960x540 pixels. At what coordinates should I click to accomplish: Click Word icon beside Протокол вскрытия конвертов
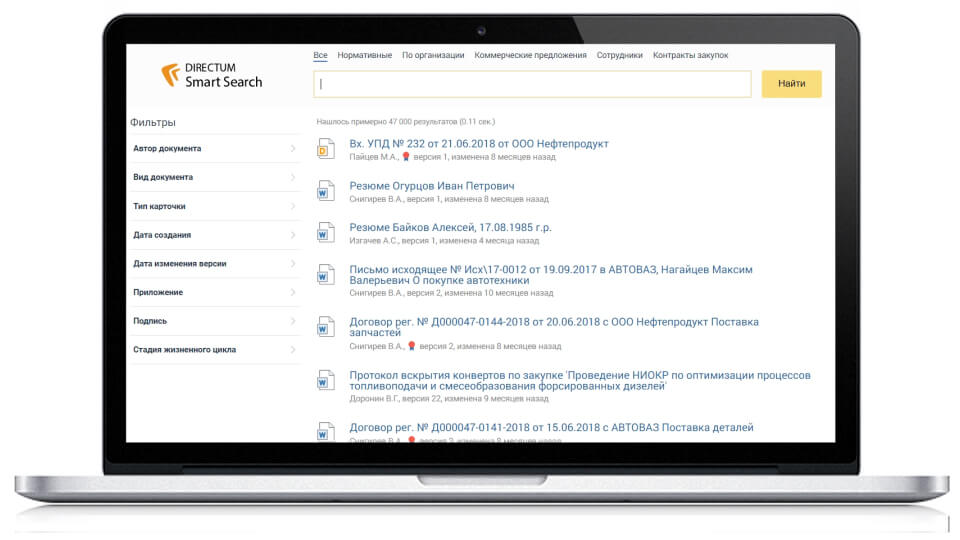point(325,380)
